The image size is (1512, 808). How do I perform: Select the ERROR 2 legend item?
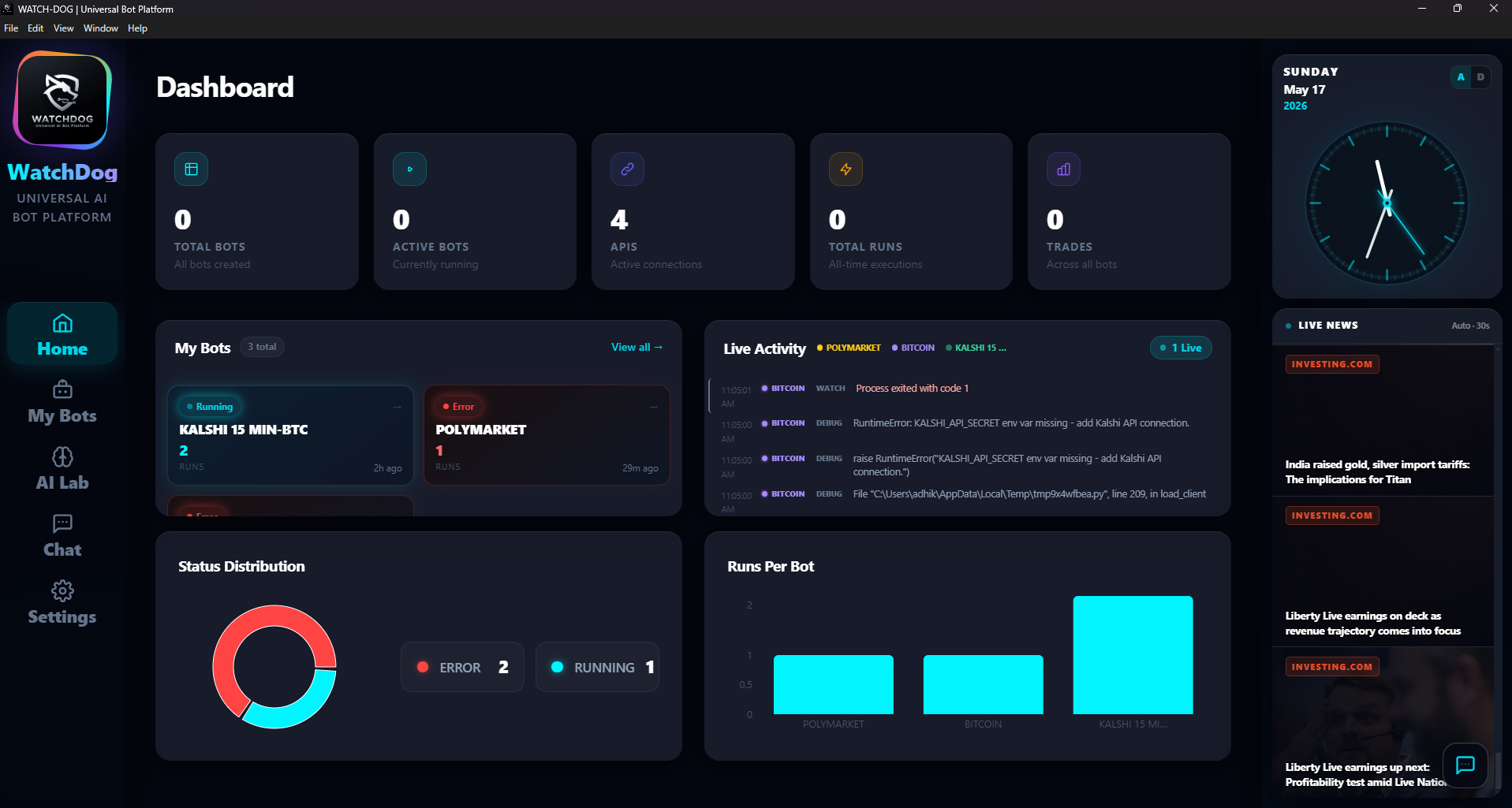[462, 667]
